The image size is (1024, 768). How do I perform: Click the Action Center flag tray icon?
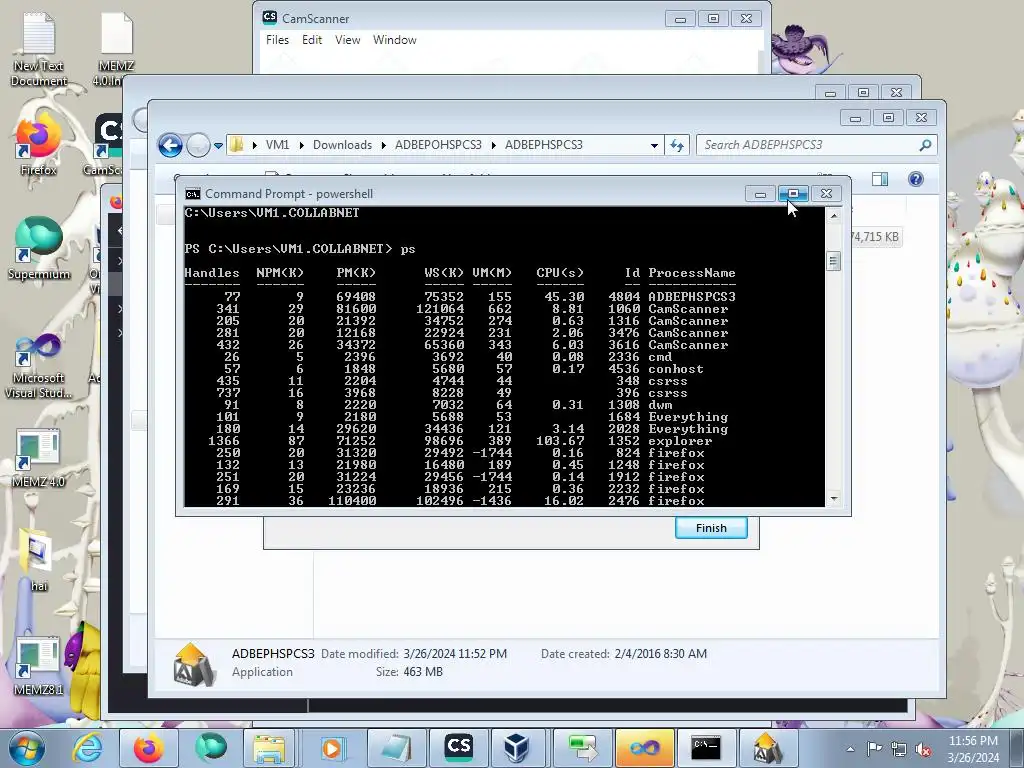coord(874,749)
